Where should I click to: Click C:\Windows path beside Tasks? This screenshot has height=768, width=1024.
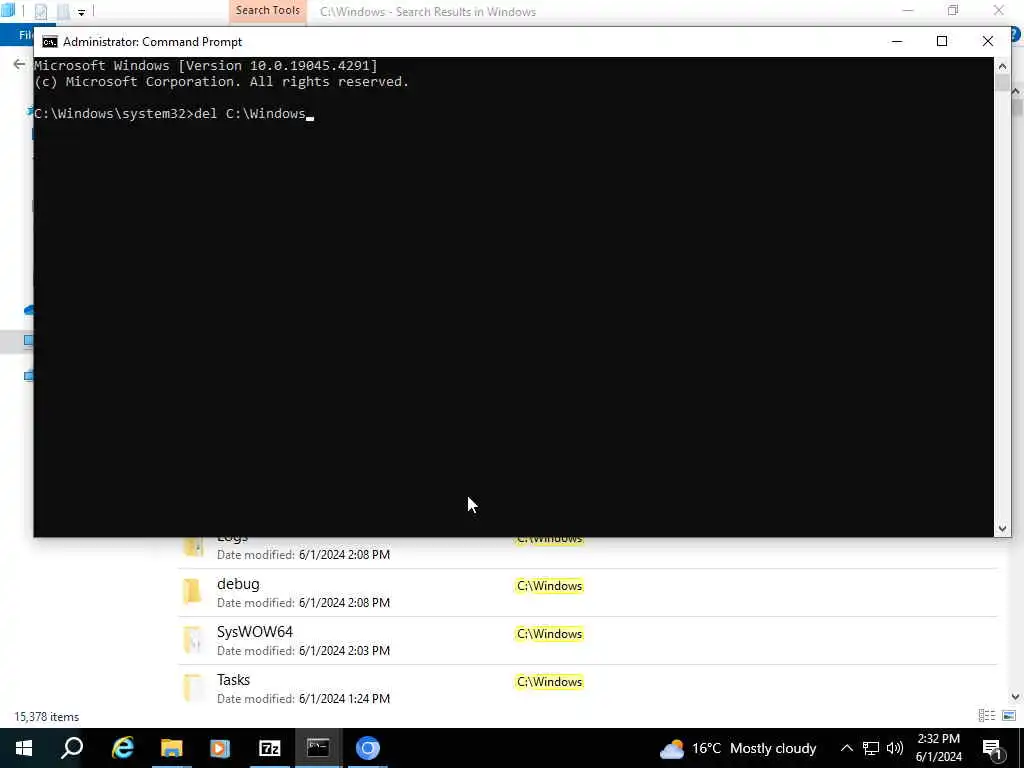point(549,682)
